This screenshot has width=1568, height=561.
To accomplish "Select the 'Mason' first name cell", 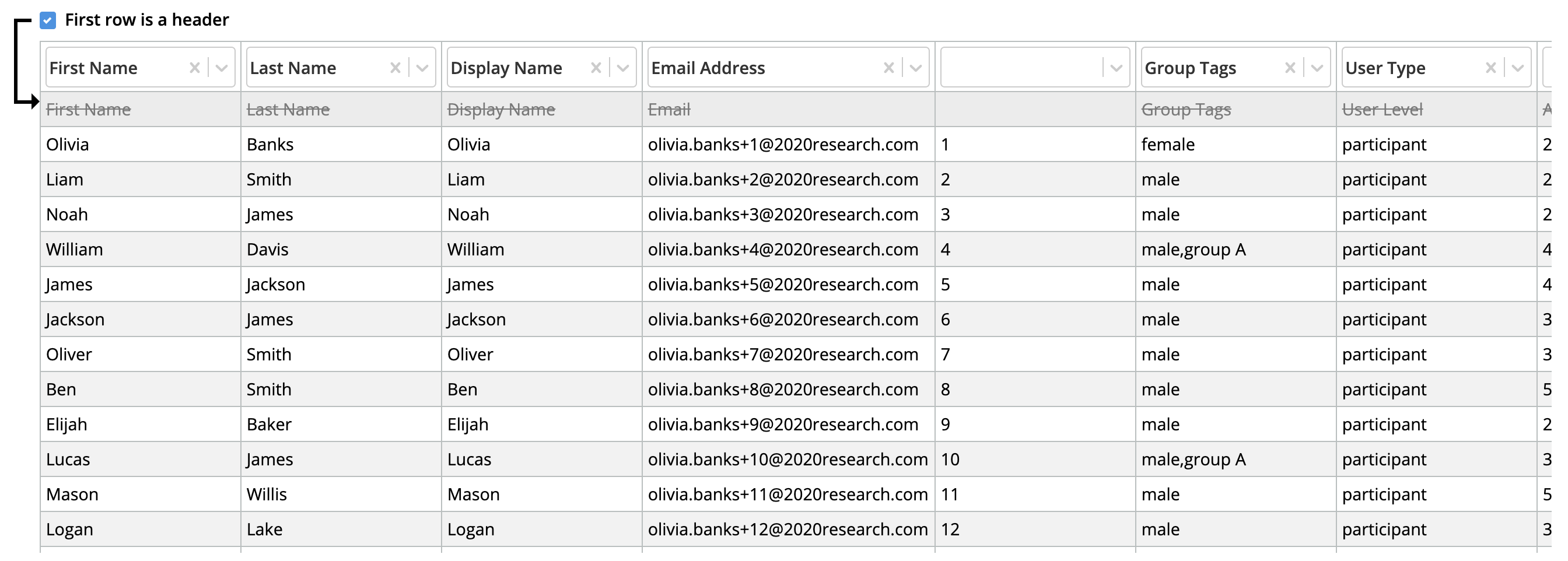I will pos(141,494).
